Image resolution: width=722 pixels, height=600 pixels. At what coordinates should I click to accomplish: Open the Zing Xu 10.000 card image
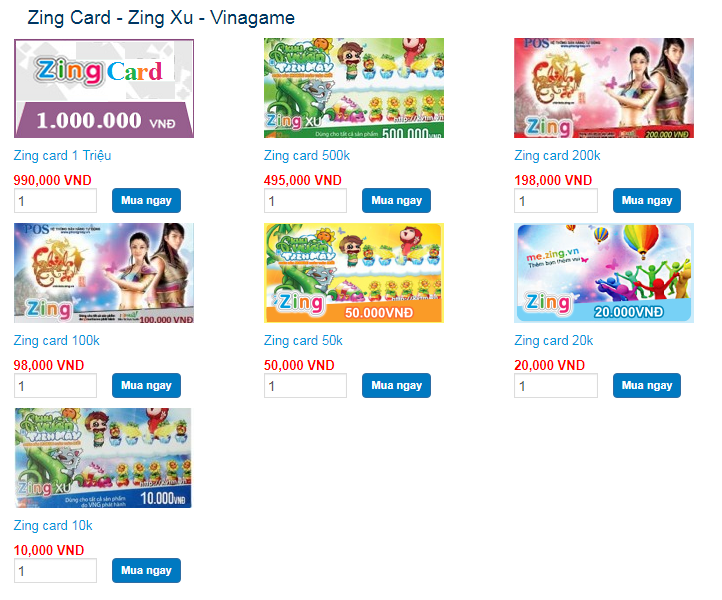(103, 458)
